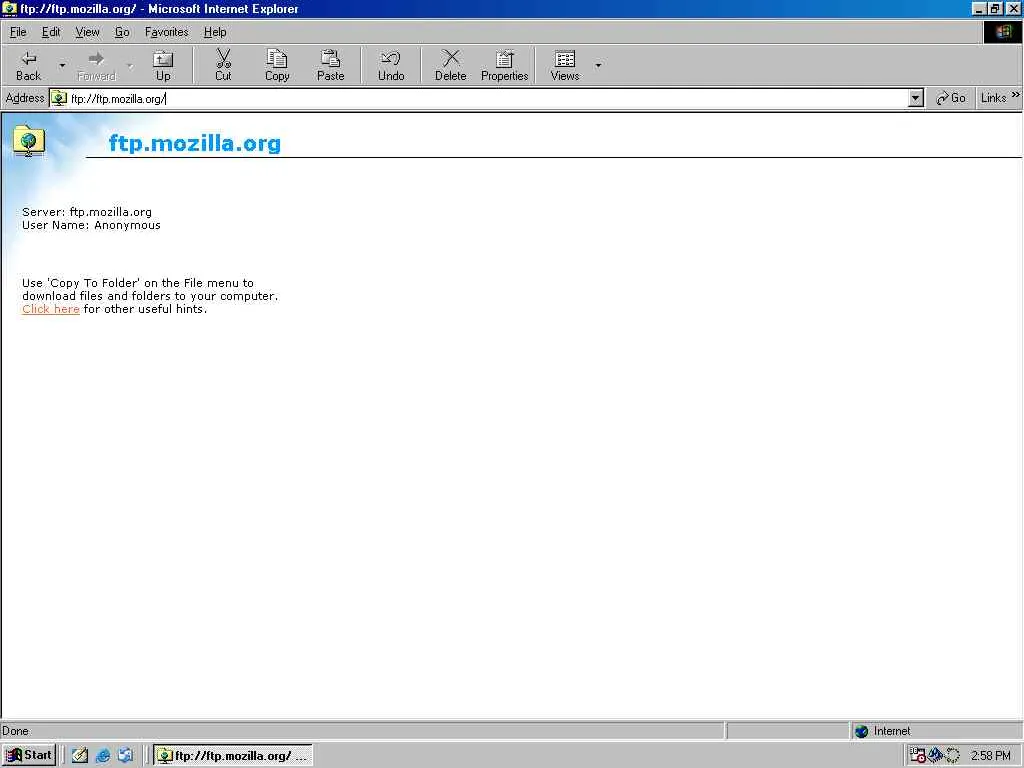Image resolution: width=1024 pixels, height=768 pixels.
Task: Expand the Address bar history dropdown
Action: [916, 99]
